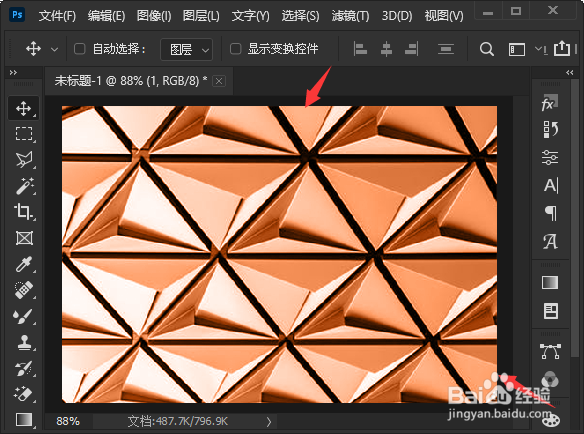Screen dimensions: 584x434
Task: Open the History panel icon
Action: [550, 129]
